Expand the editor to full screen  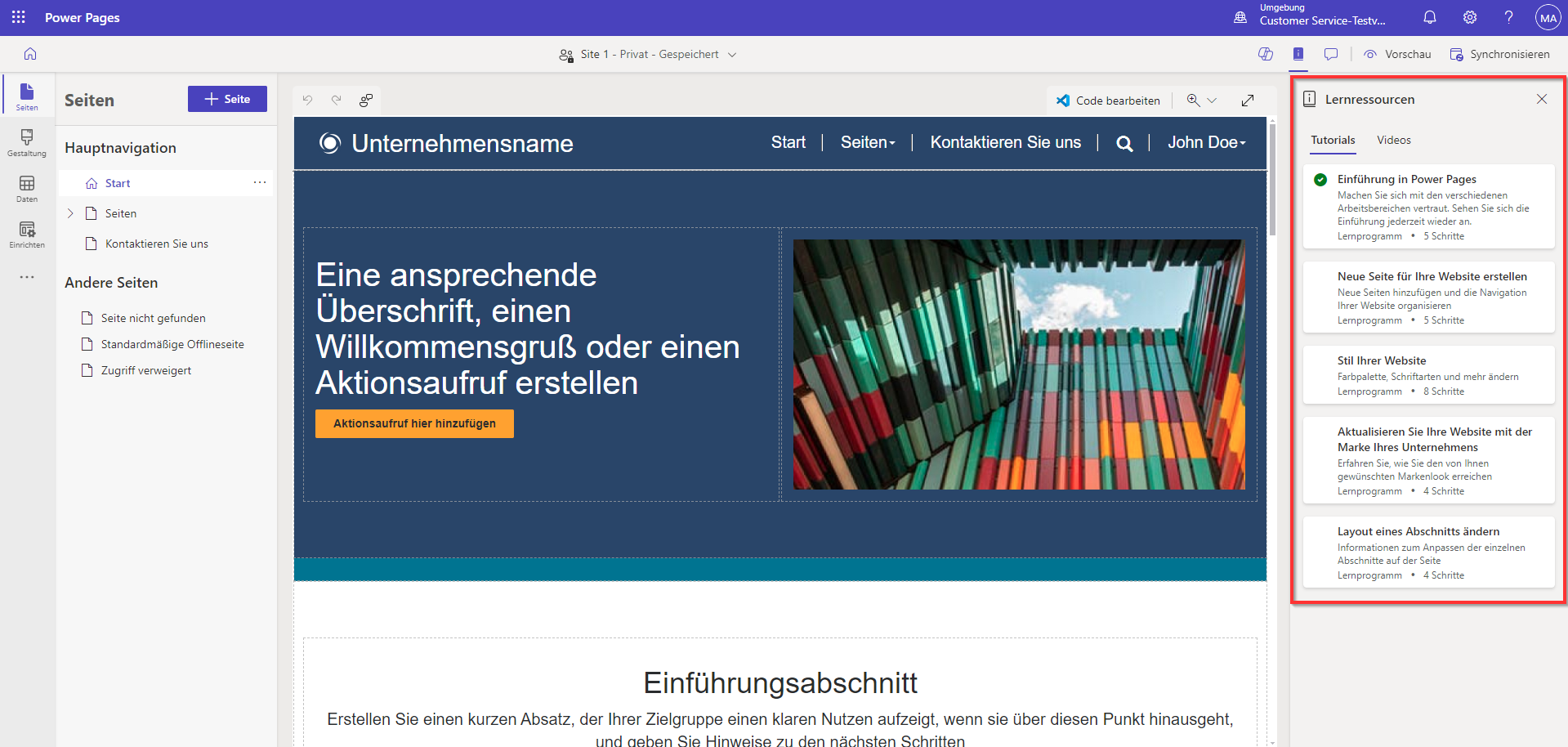[1248, 101]
